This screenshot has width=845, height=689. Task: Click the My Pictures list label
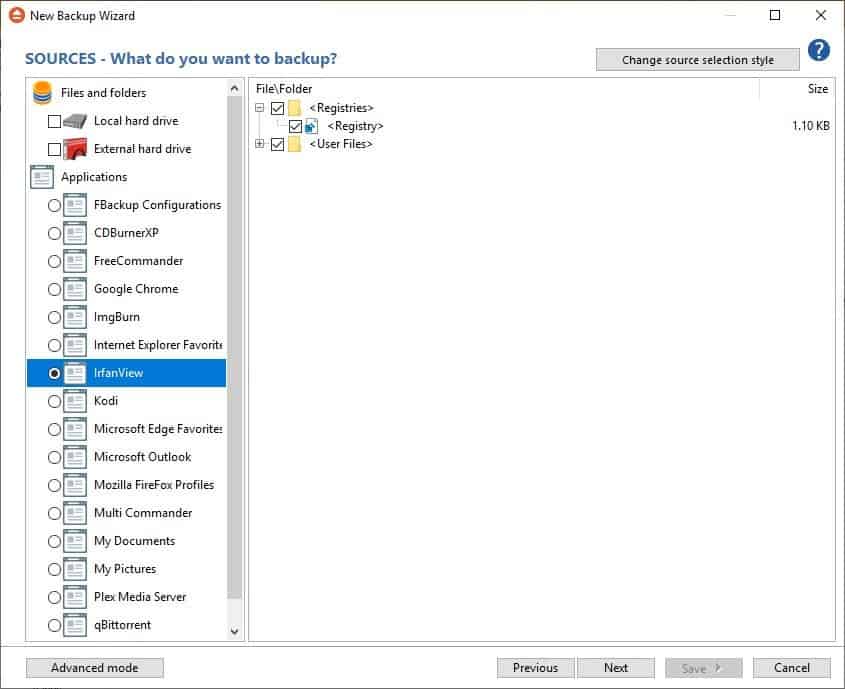click(x=125, y=569)
